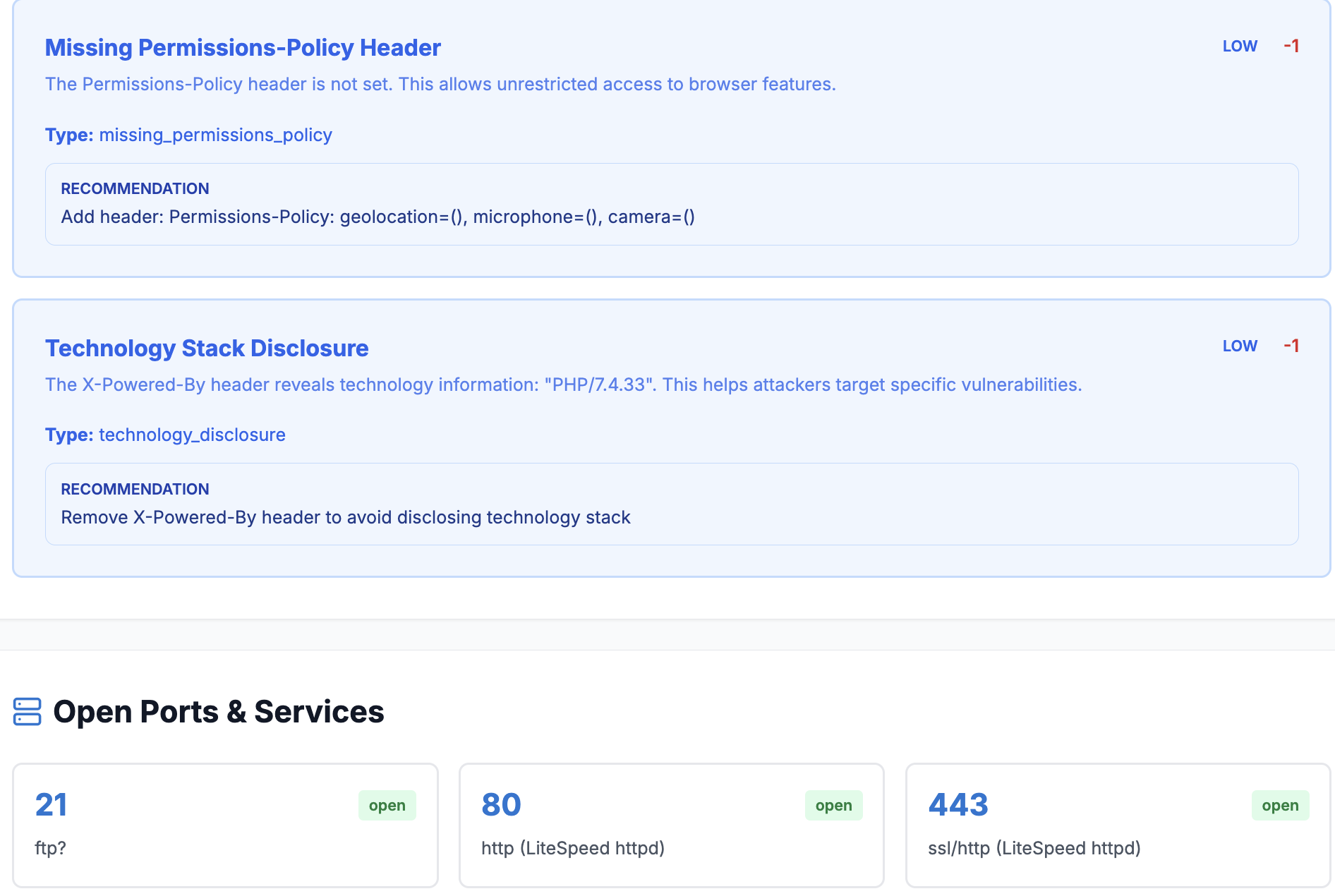Click the green open badge on port 21
Image resolution: width=1335 pixels, height=896 pixels.
(x=387, y=805)
